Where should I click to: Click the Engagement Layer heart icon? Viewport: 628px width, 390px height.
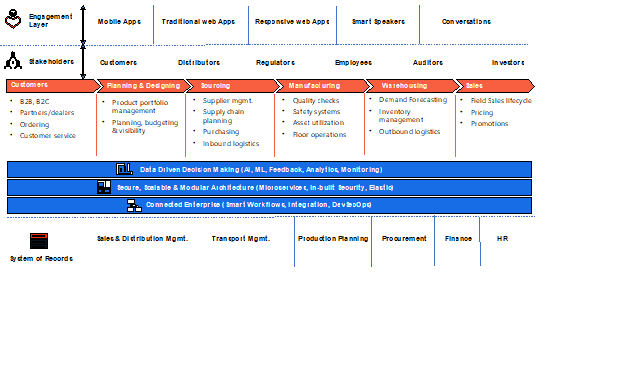click(13, 19)
